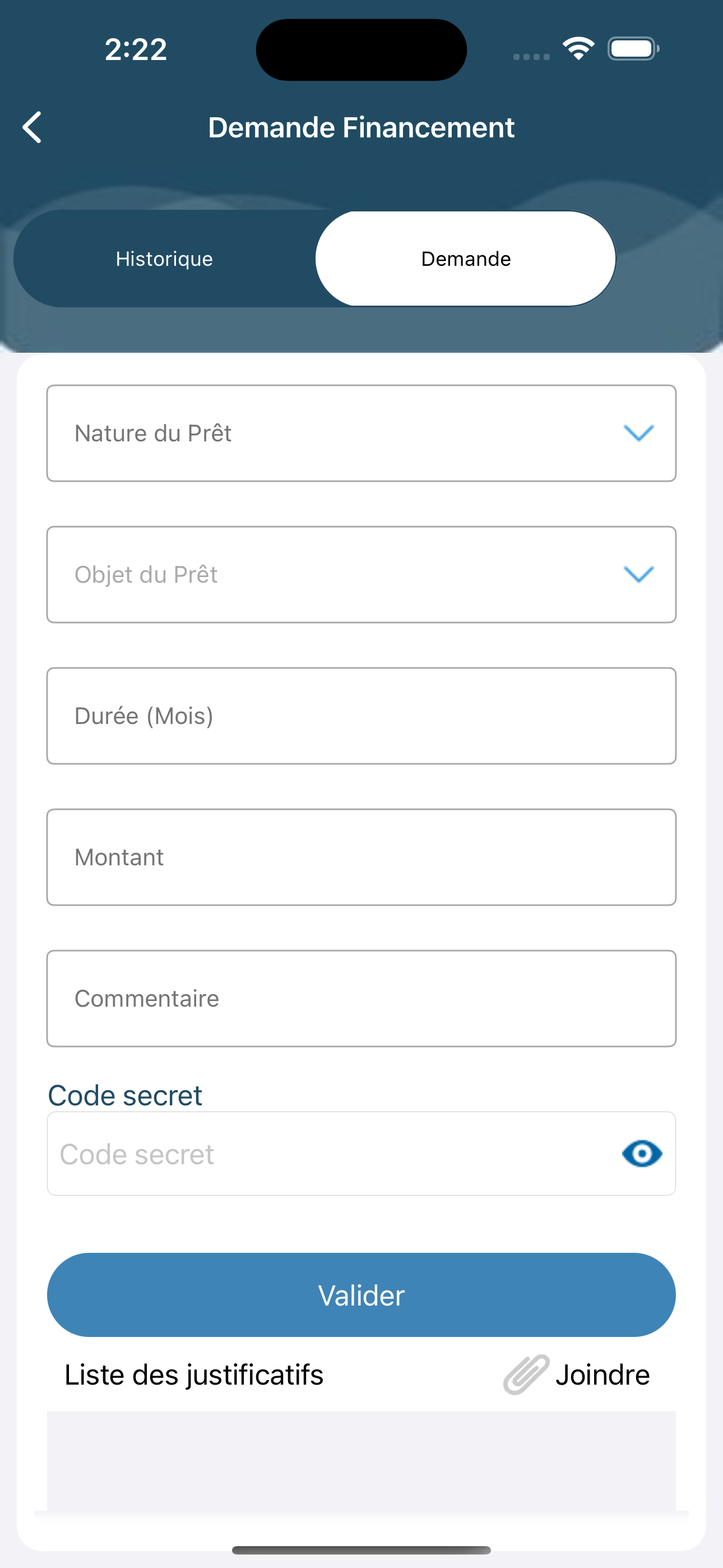Expand the Nature du Prêt chevron
The image size is (723, 1568).
(x=639, y=433)
